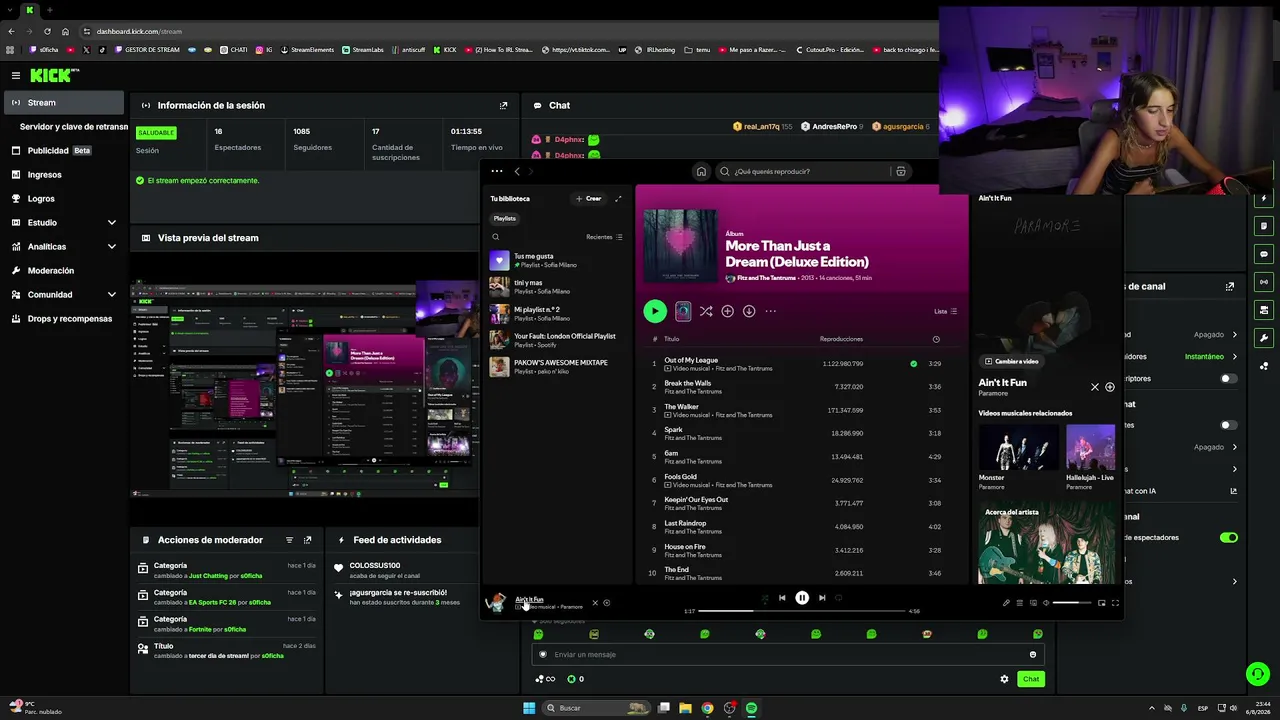Enable shuffle for the album
The height and width of the screenshot is (720, 1280).
click(706, 311)
